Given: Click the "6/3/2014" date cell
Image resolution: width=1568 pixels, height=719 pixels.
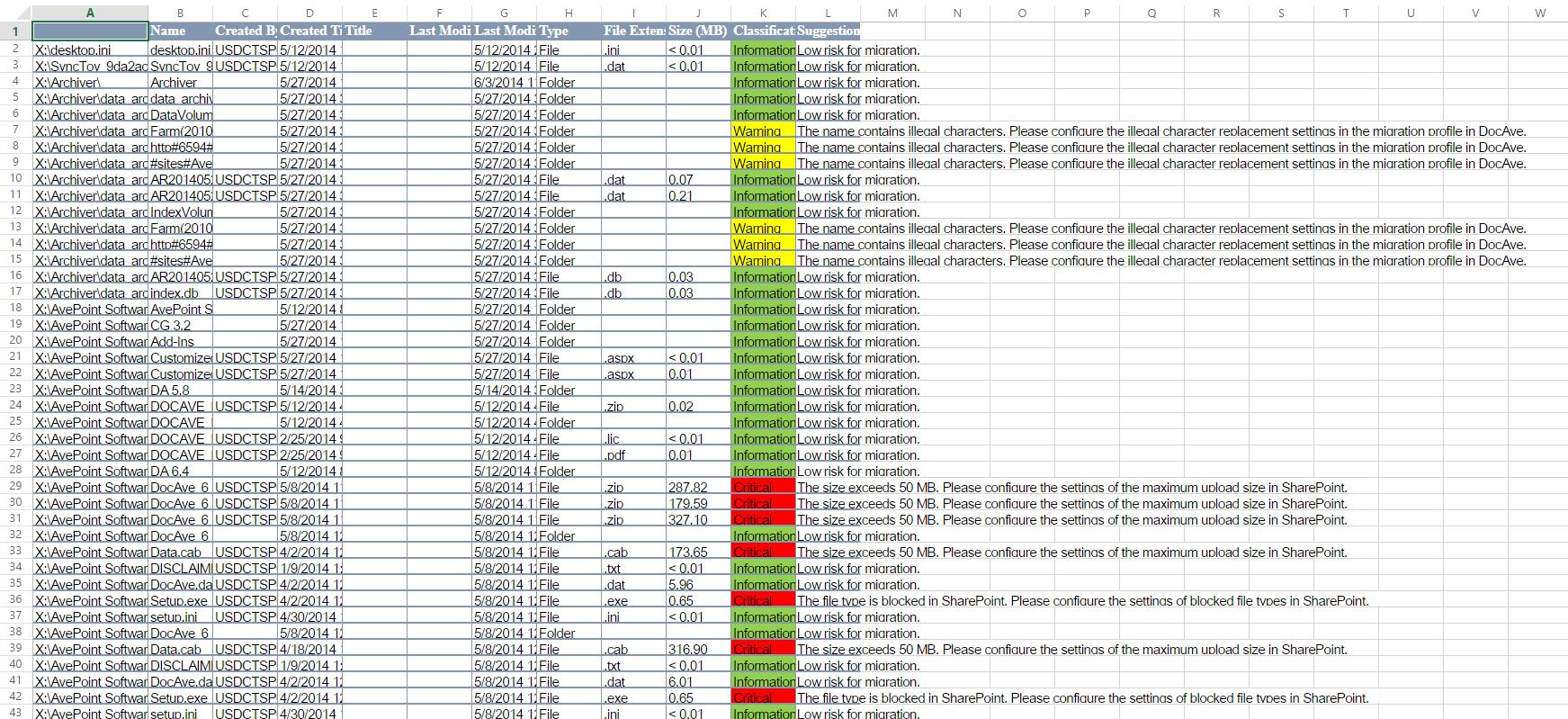Looking at the screenshot, I should (505, 82).
